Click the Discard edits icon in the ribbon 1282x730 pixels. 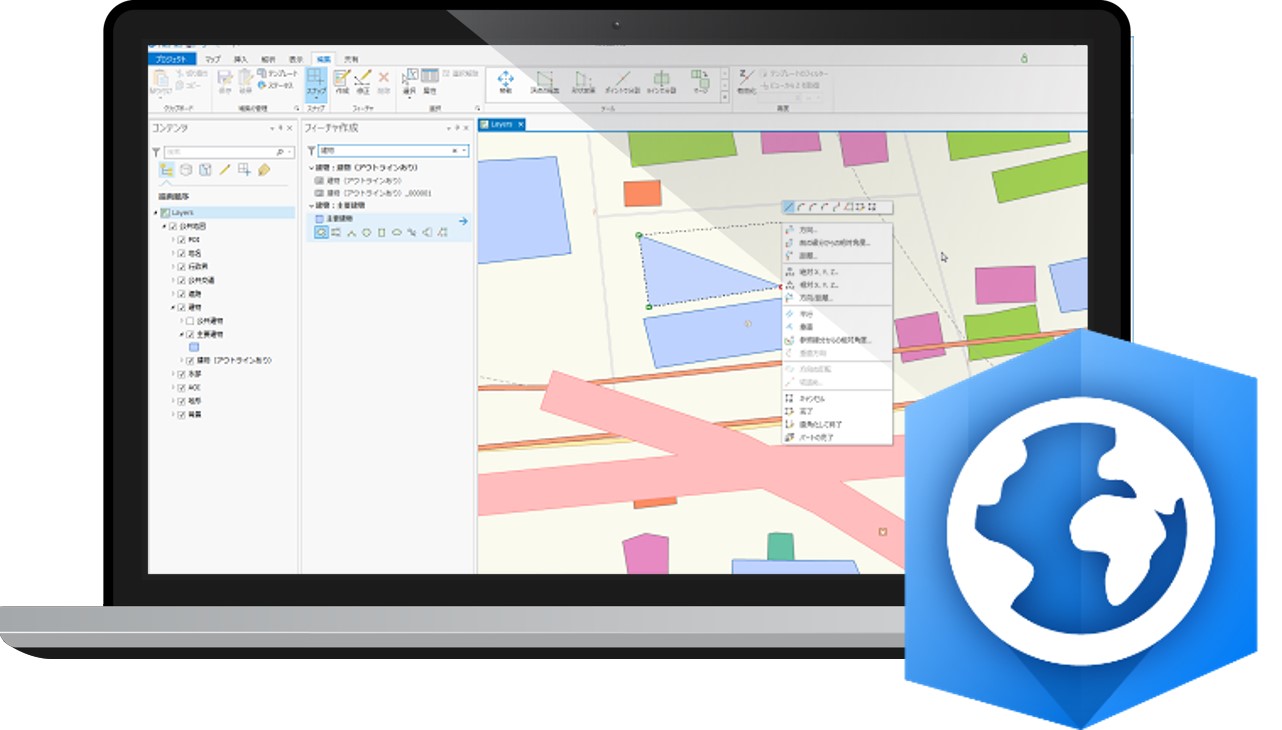tap(246, 79)
